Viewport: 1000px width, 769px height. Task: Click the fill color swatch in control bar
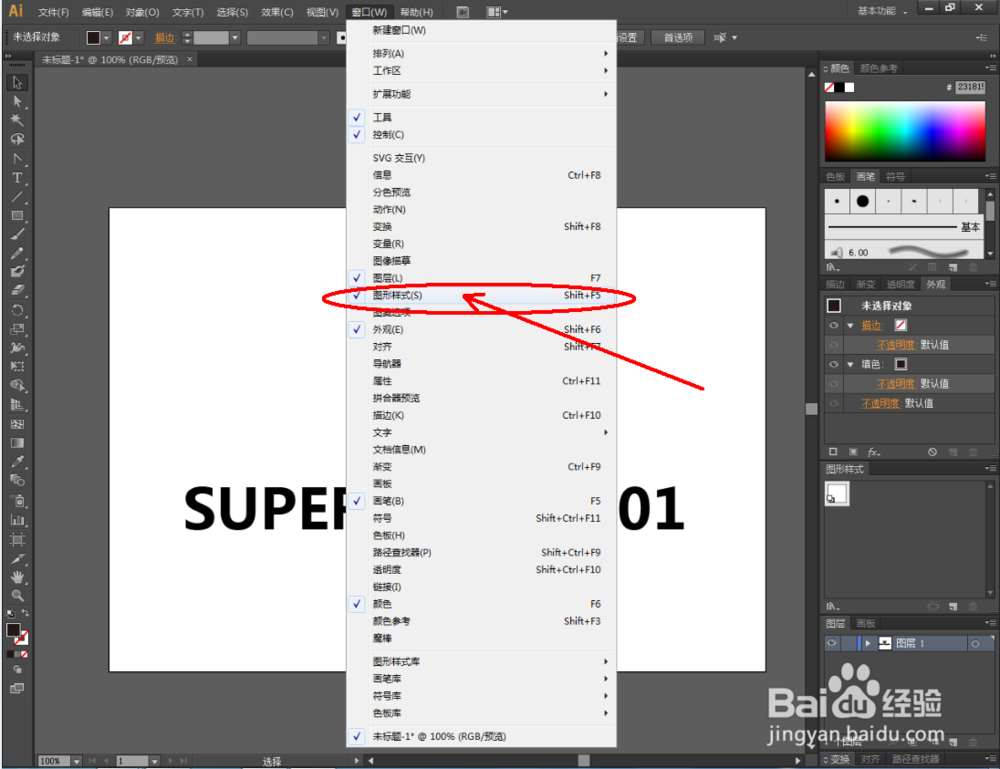coord(93,38)
